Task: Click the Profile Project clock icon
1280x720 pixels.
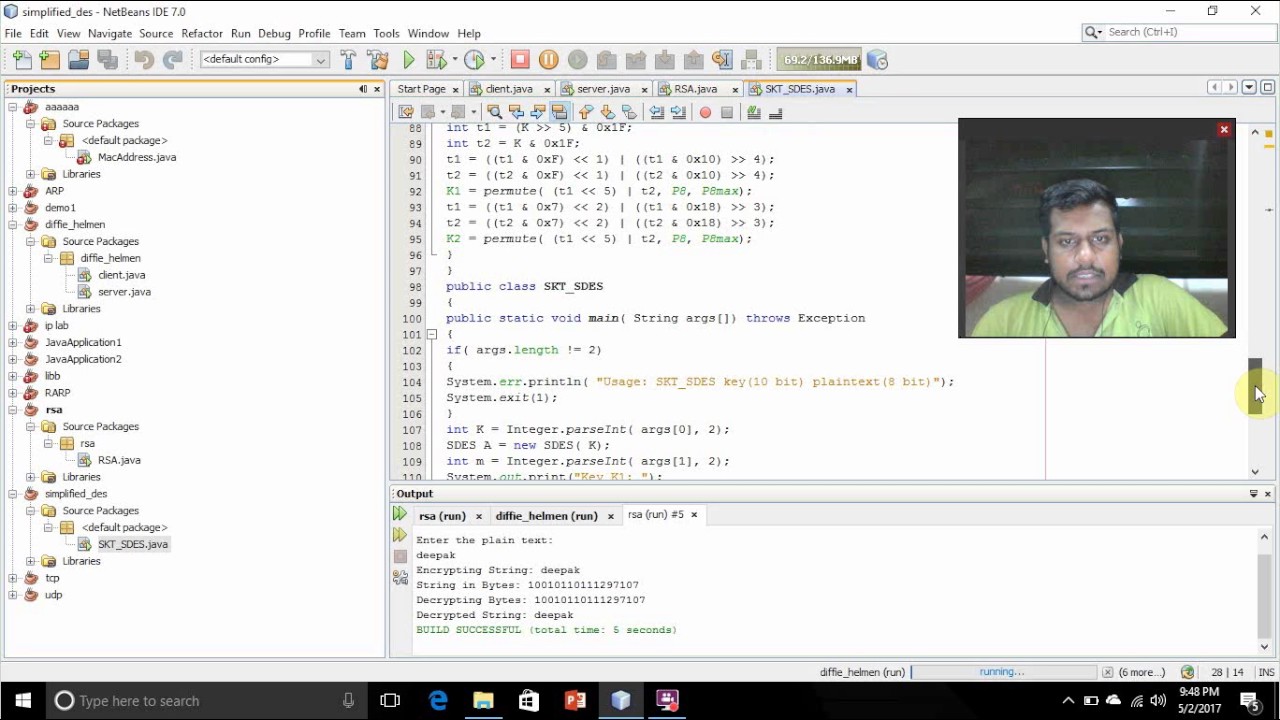Action: [x=474, y=60]
